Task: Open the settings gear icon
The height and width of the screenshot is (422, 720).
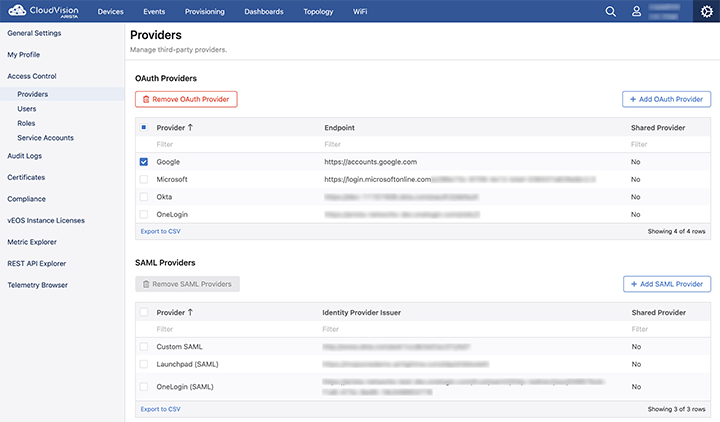Action: 706,11
